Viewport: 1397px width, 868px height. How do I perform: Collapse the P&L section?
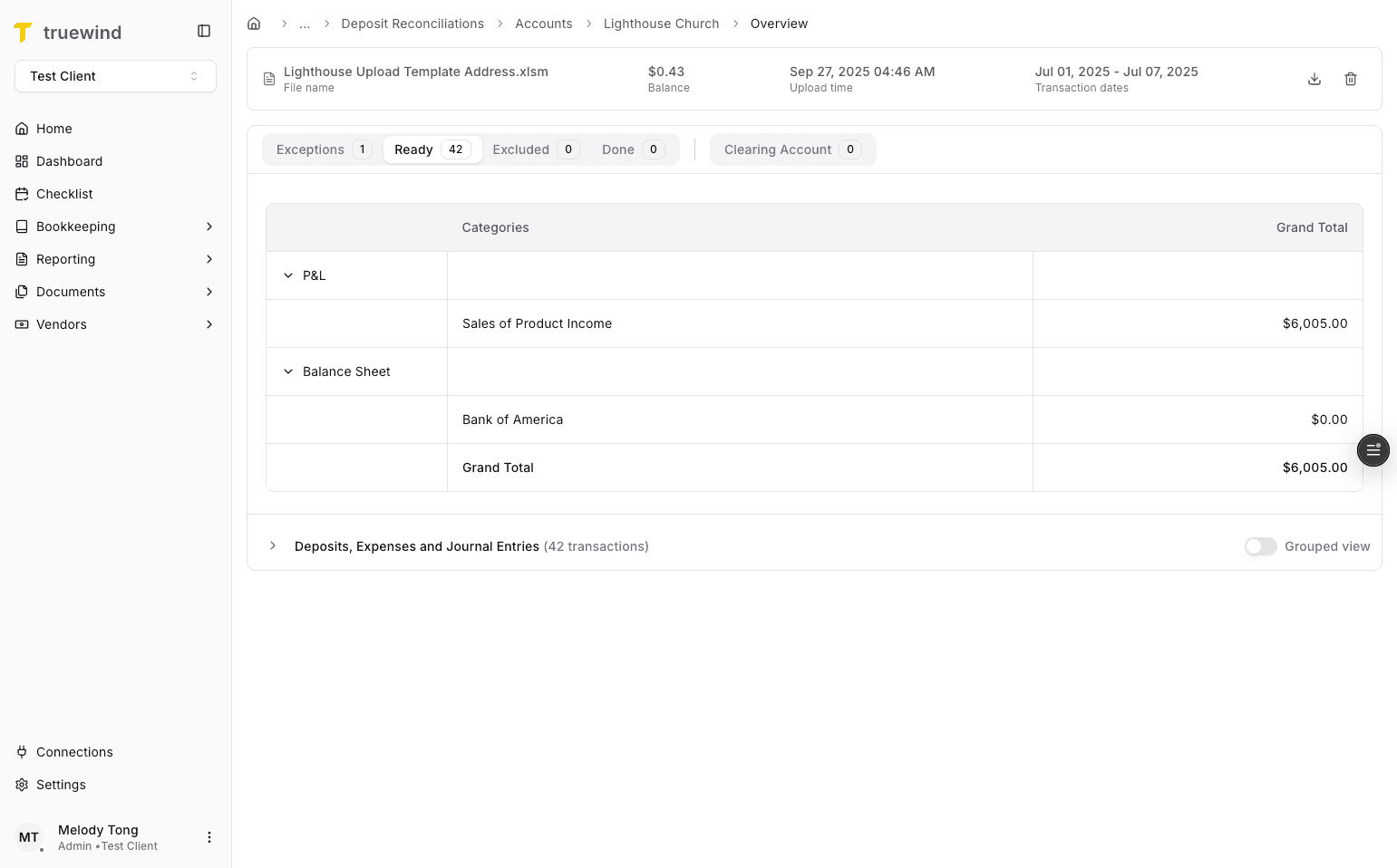point(288,275)
